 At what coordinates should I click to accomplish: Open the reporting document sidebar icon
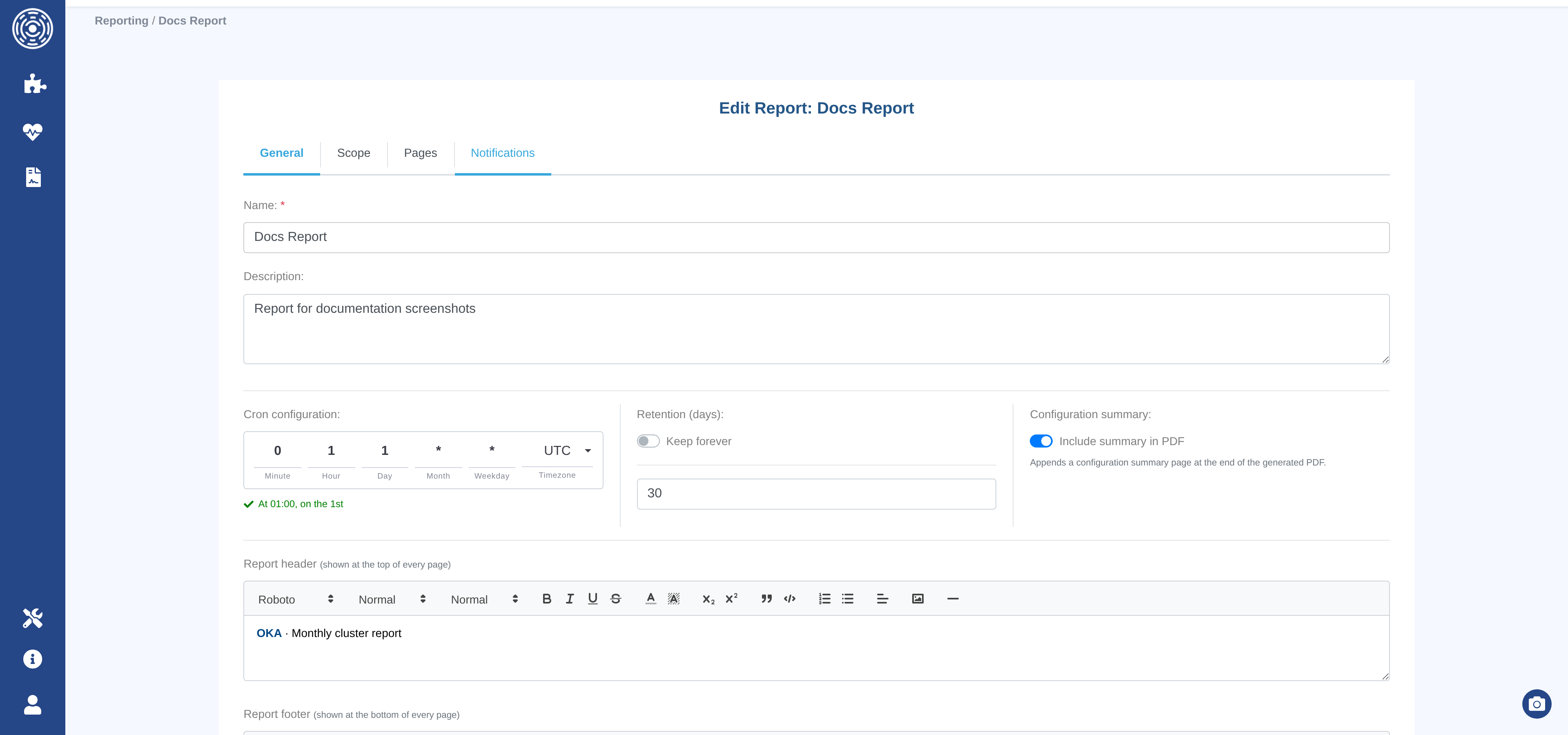click(33, 177)
